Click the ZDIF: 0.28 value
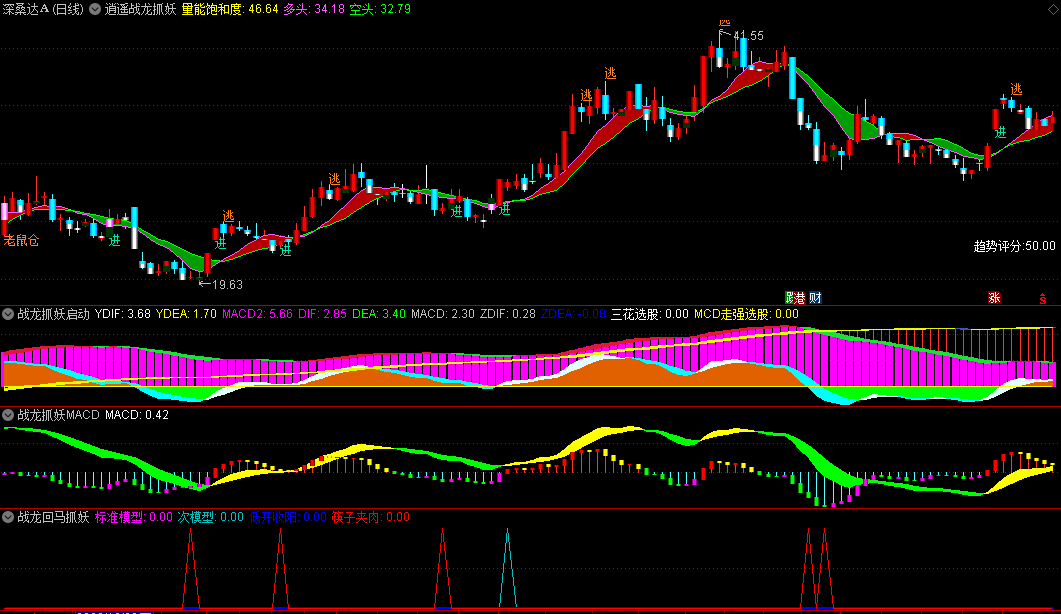The height and width of the screenshot is (614, 1061). pyautogui.click(x=507, y=314)
